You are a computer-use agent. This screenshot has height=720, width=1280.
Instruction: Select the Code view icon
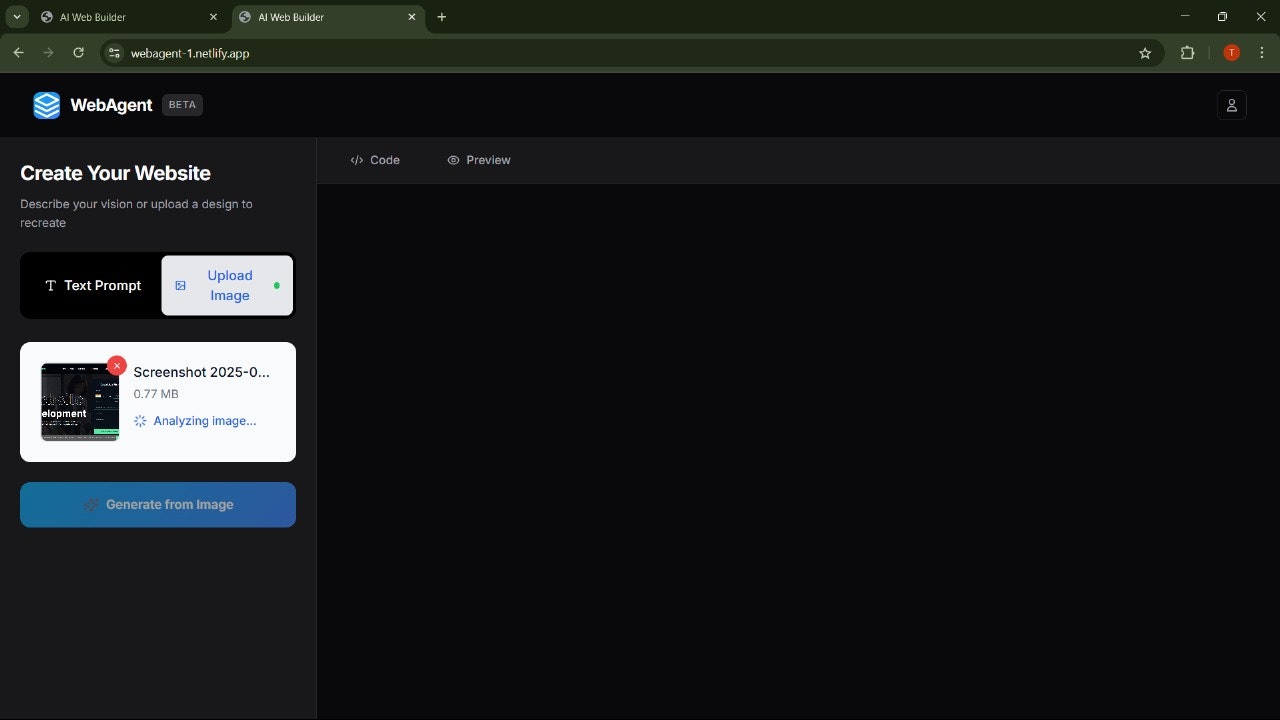tap(357, 160)
